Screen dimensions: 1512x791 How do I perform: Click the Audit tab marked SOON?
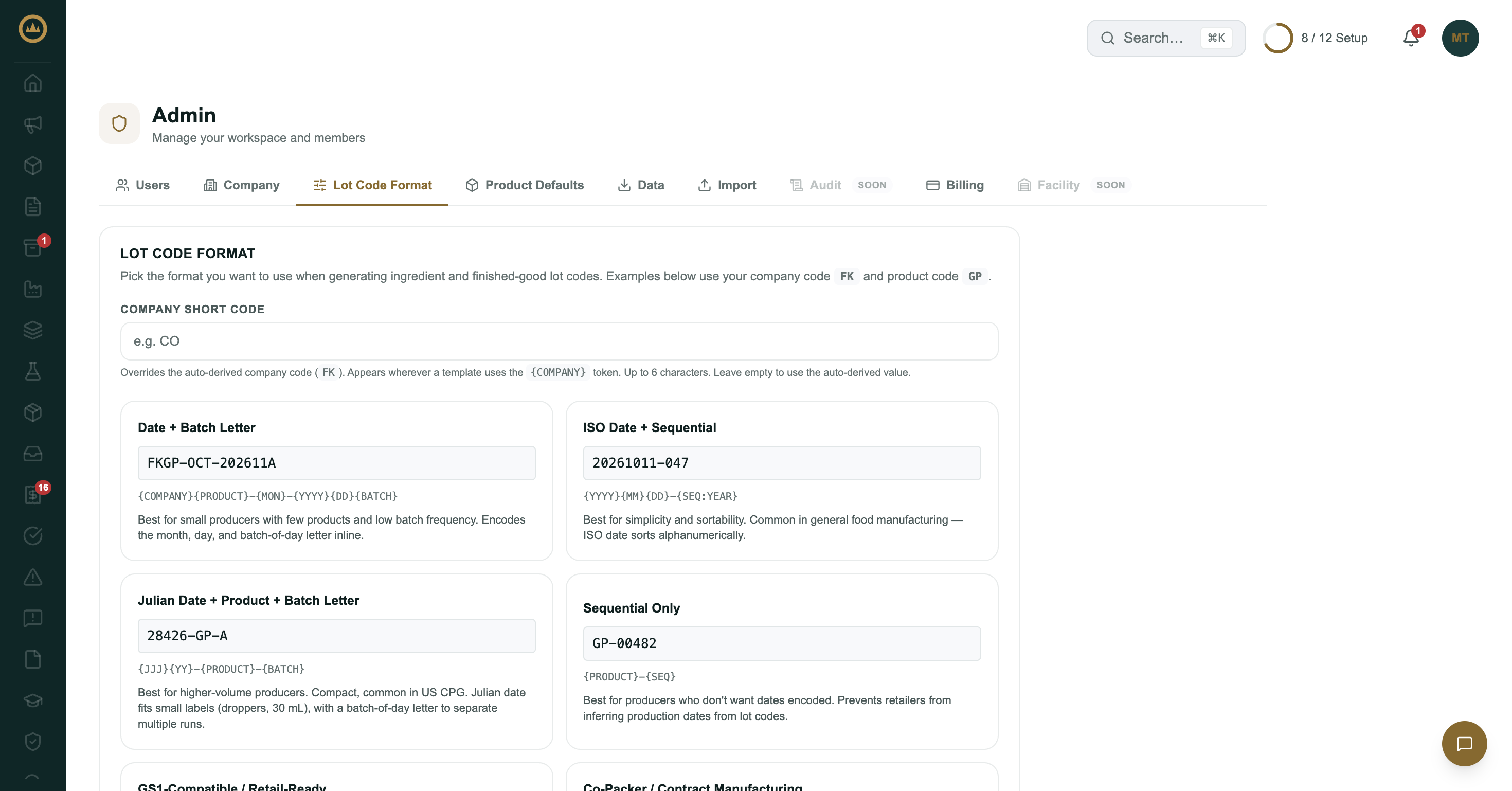(840, 185)
